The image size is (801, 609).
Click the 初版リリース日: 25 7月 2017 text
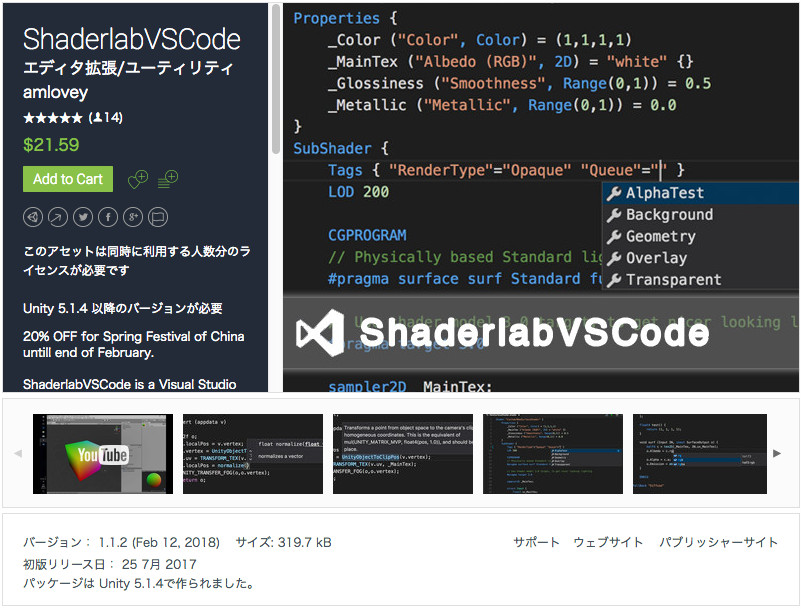click(110, 564)
